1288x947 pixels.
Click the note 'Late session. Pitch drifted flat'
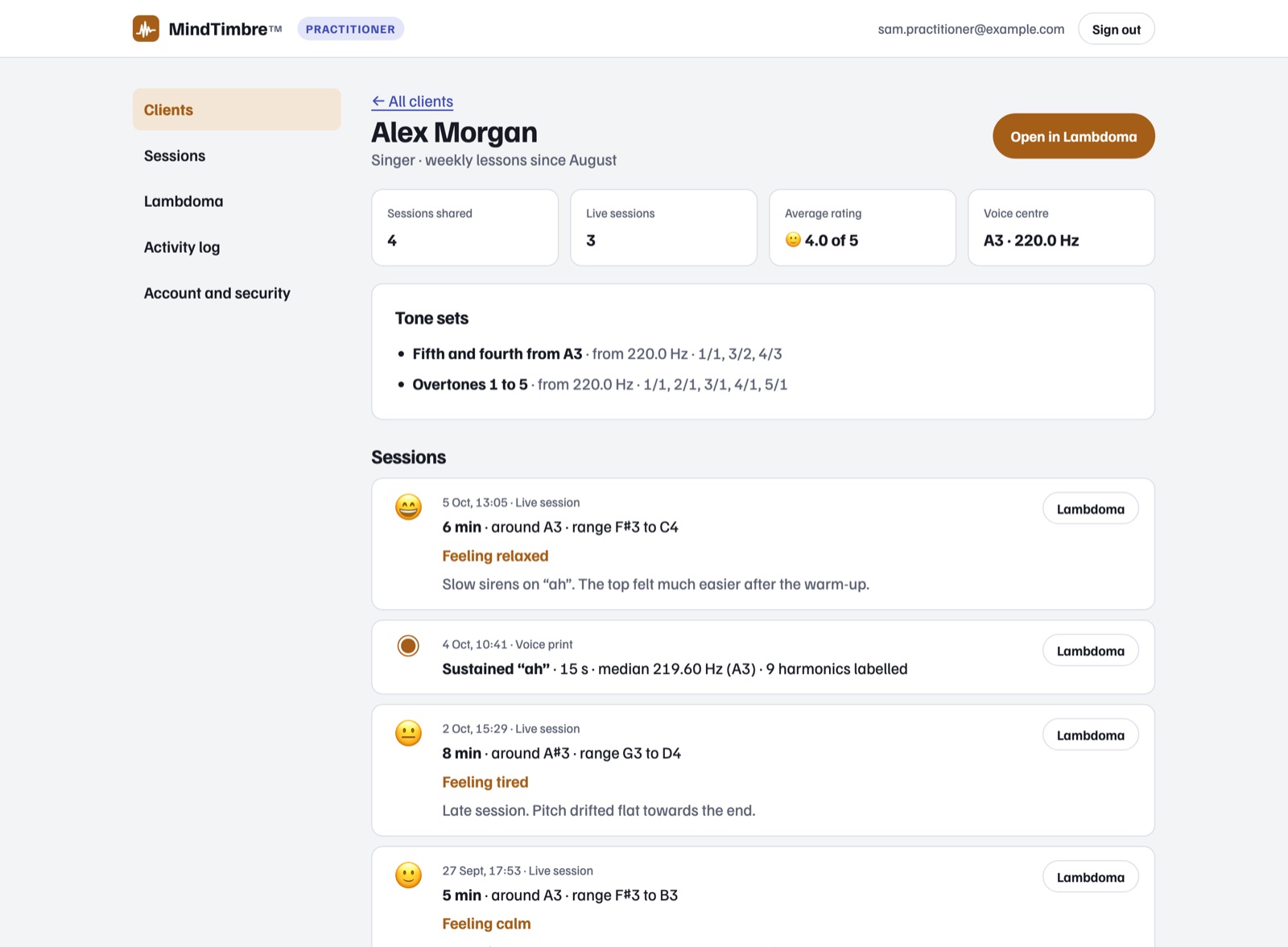pos(599,811)
